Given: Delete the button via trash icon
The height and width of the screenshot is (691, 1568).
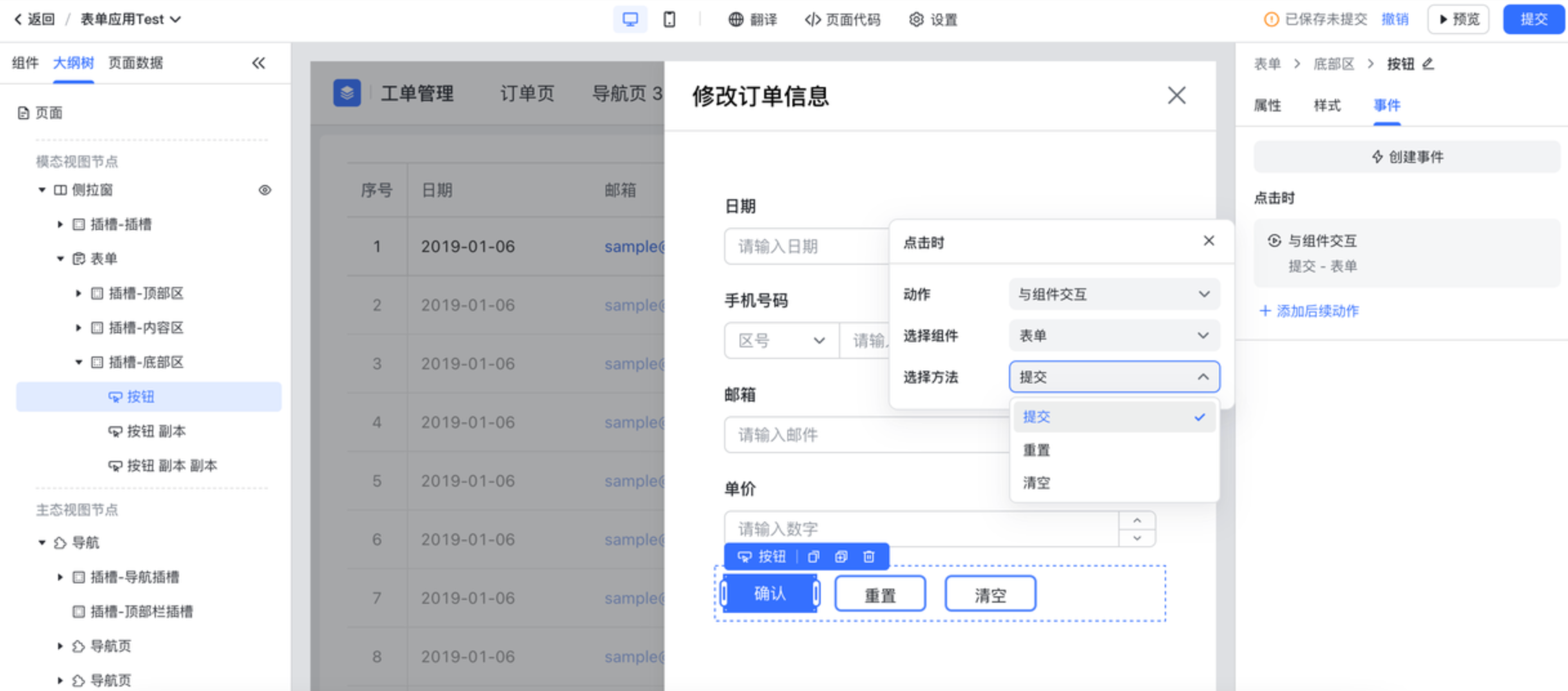Looking at the screenshot, I should (869, 557).
